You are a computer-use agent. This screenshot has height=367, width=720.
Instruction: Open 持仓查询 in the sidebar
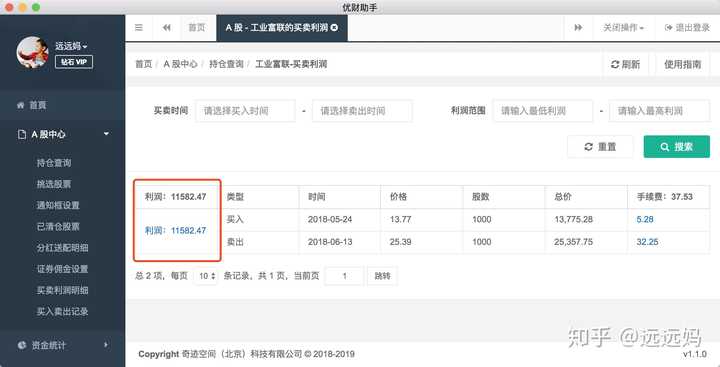(54, 163)
